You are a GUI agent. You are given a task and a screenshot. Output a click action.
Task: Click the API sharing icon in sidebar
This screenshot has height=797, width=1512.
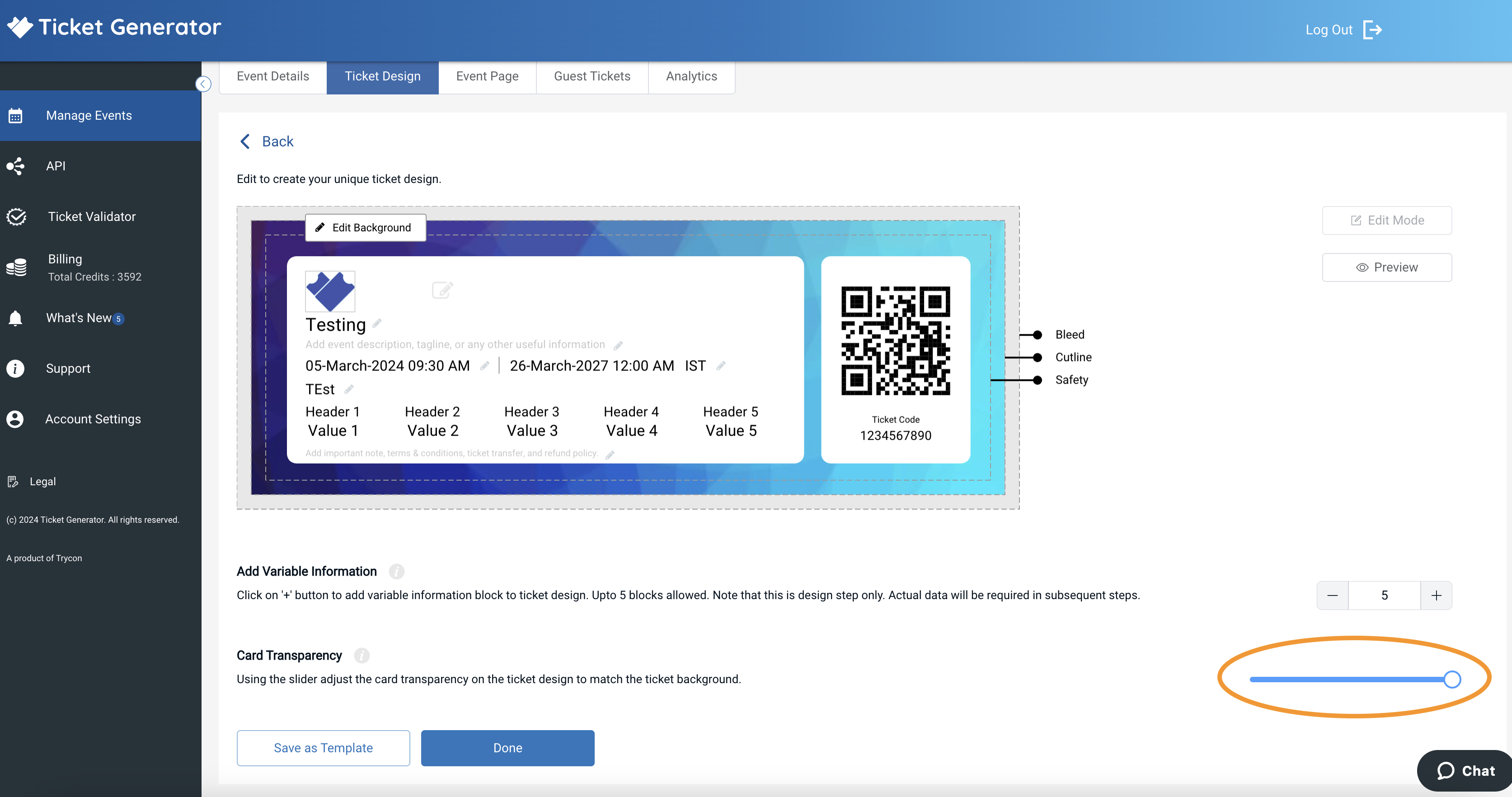15,165
